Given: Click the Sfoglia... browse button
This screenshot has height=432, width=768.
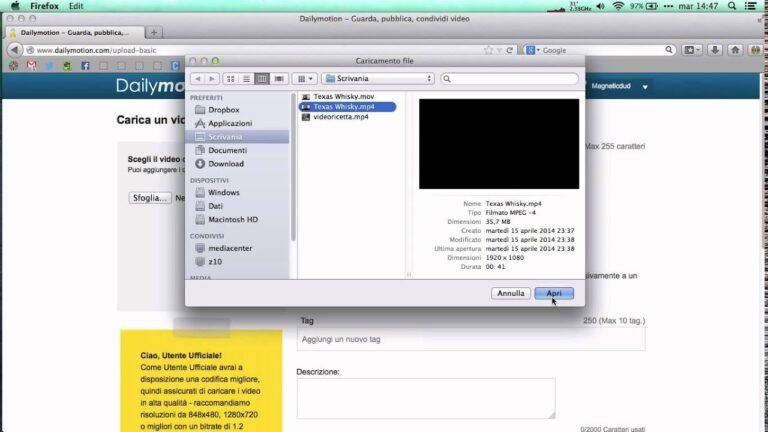Looking at the screenshot, I should click(150, 198).
